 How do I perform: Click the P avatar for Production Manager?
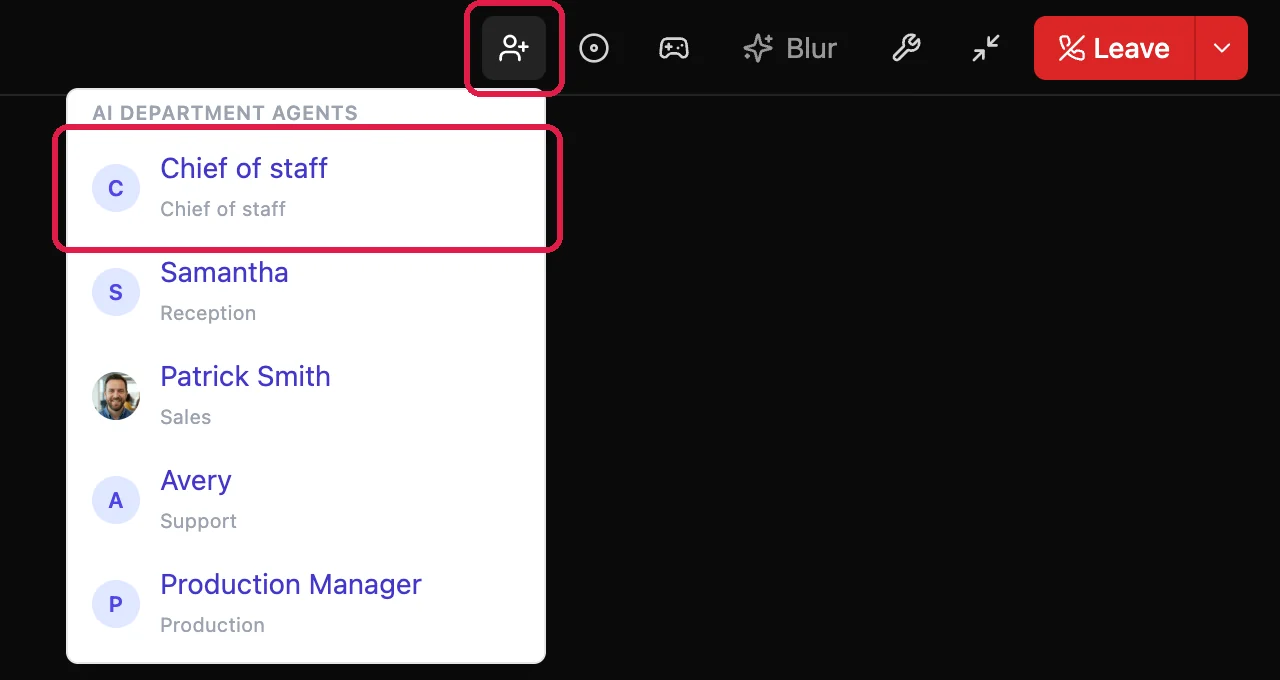[x=116, y=604]
